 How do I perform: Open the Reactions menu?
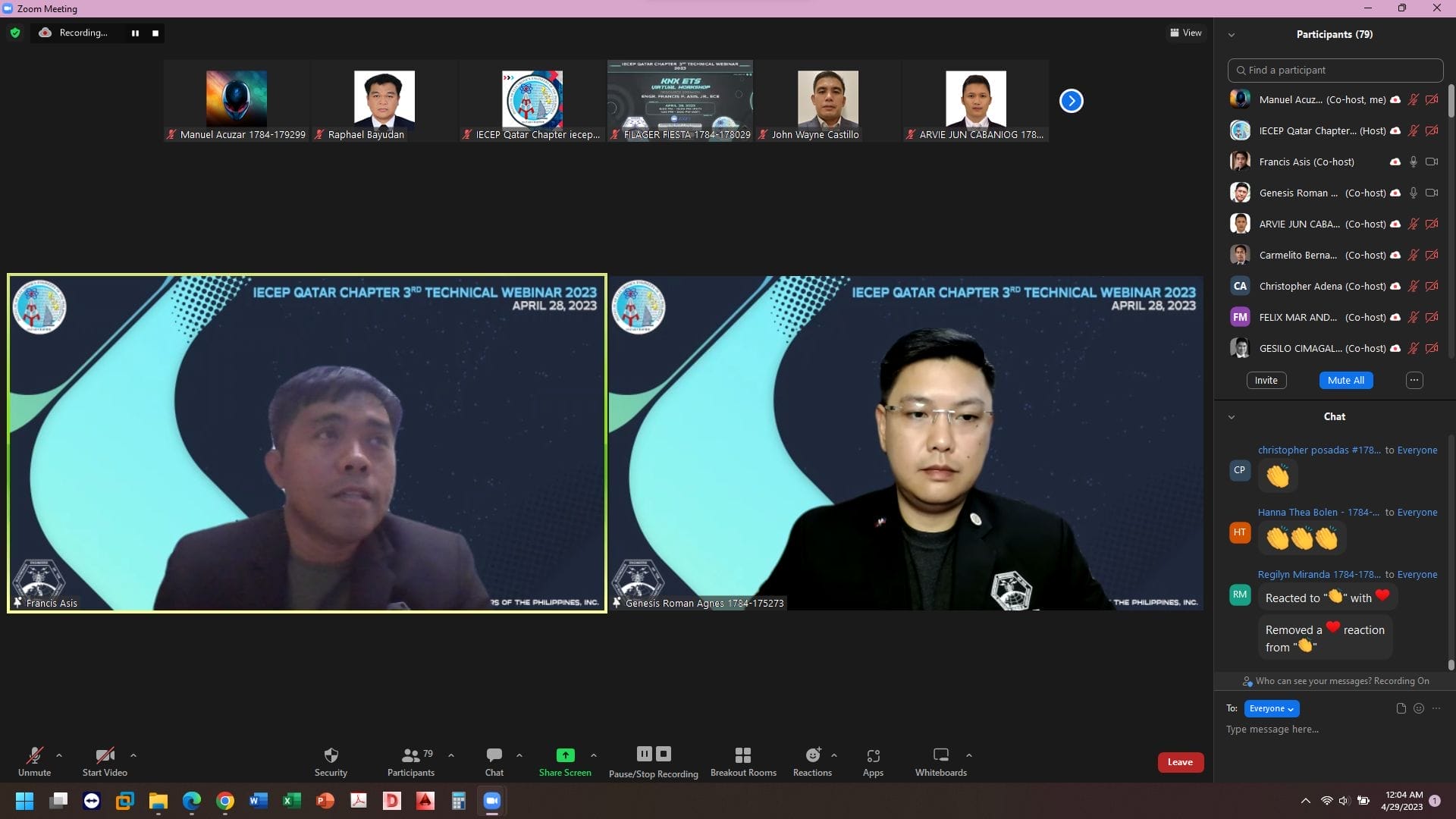tap(812, 761)
